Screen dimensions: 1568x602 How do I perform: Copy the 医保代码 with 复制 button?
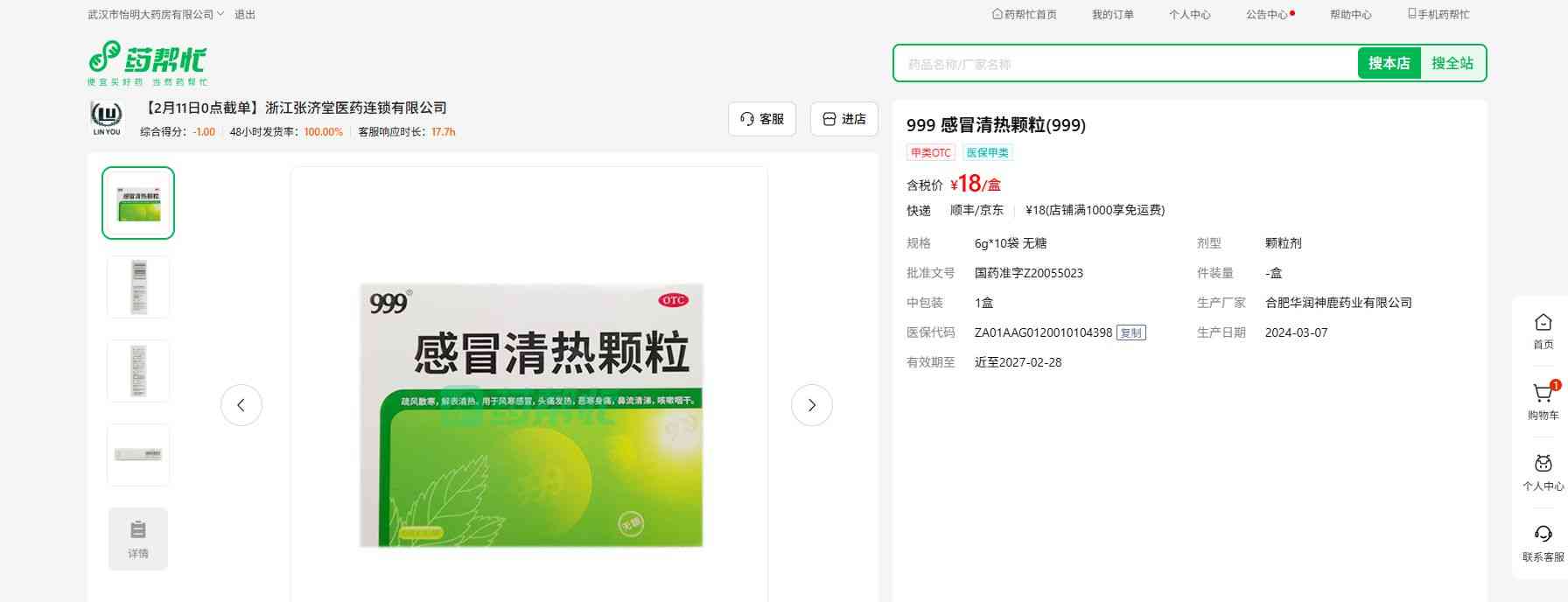[x=1130, y=332]
